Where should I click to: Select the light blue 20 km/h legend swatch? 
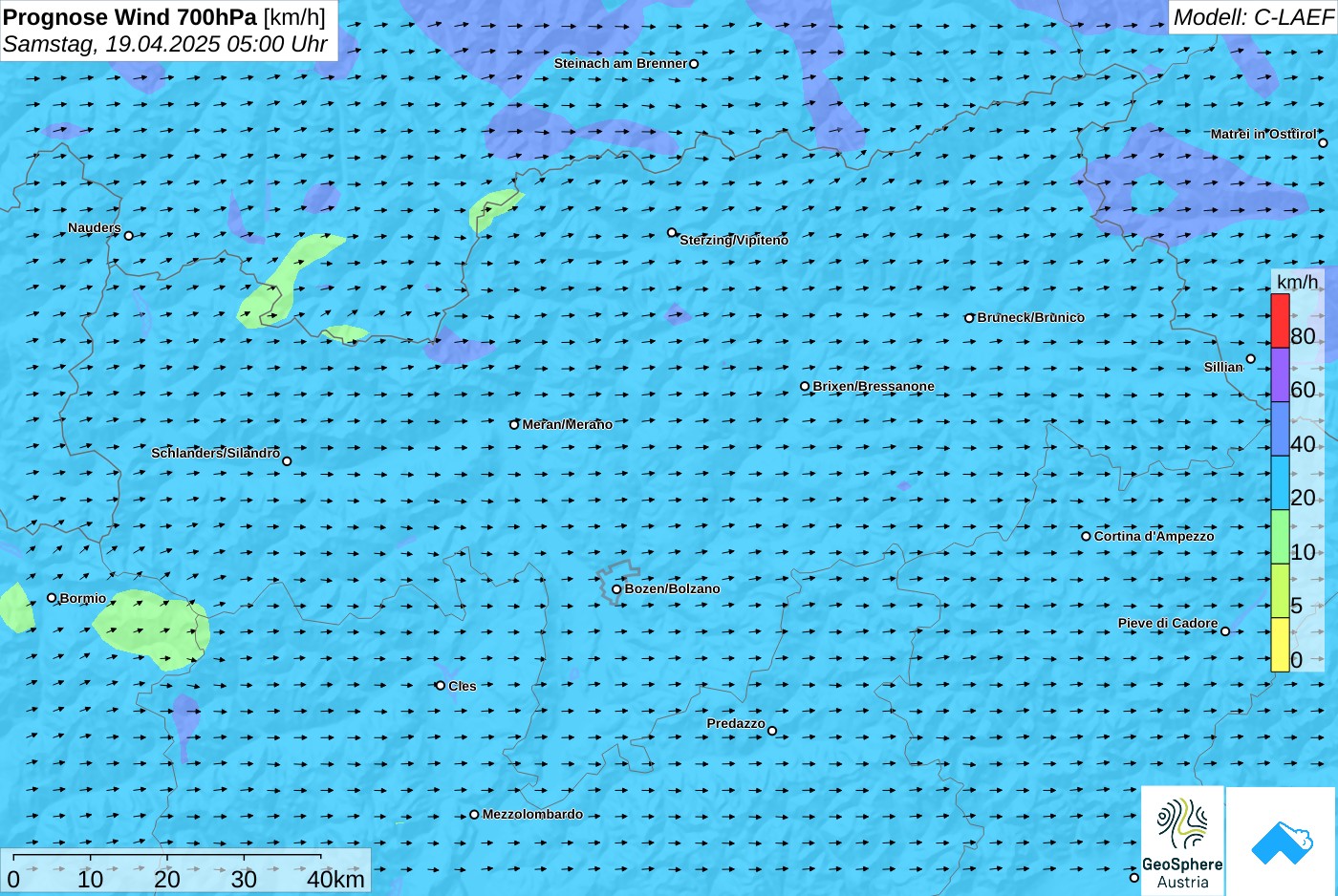[x=1280, y=483]
